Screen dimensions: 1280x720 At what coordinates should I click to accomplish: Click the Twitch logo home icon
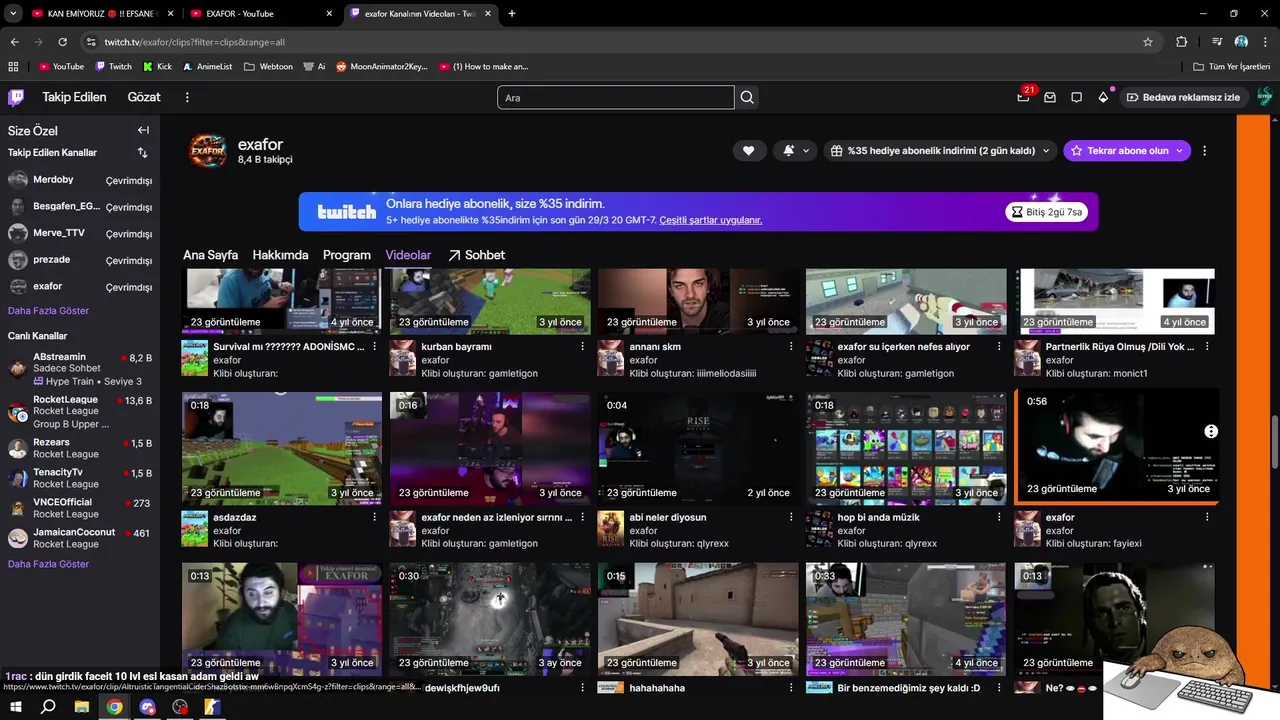pos(16,97)
